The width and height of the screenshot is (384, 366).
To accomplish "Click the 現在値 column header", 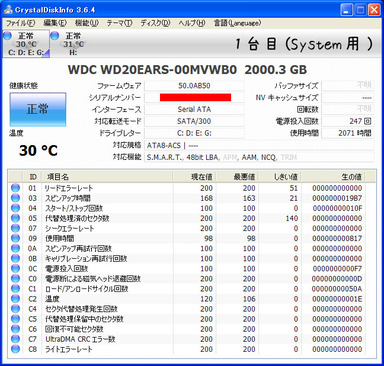I will tap(194, 177).
